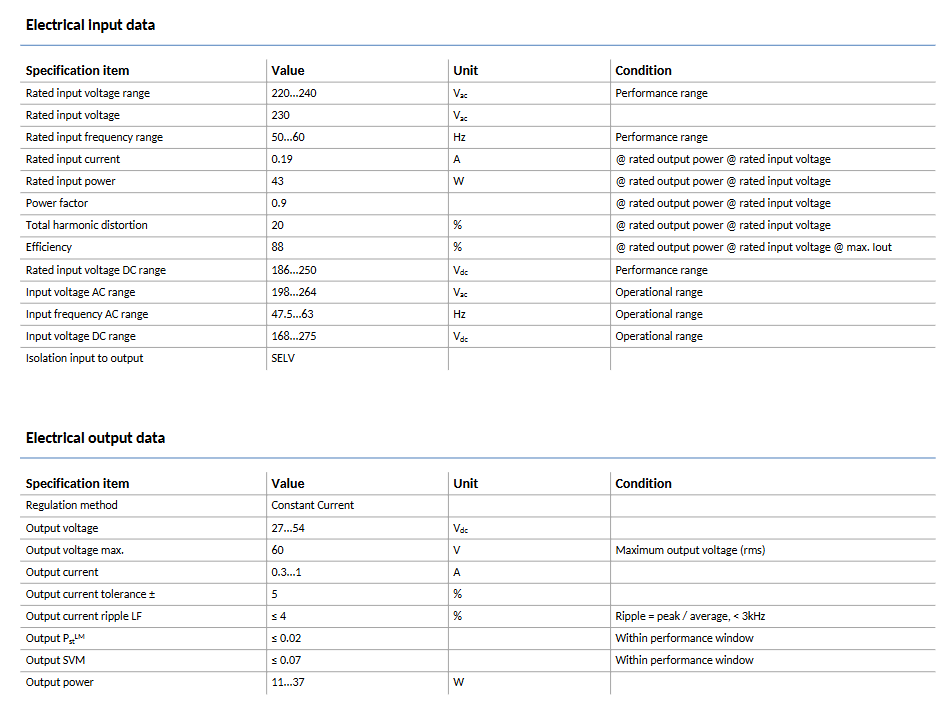
Task: Click the "Output current ripple LF" label
Action: pos(83,616)
